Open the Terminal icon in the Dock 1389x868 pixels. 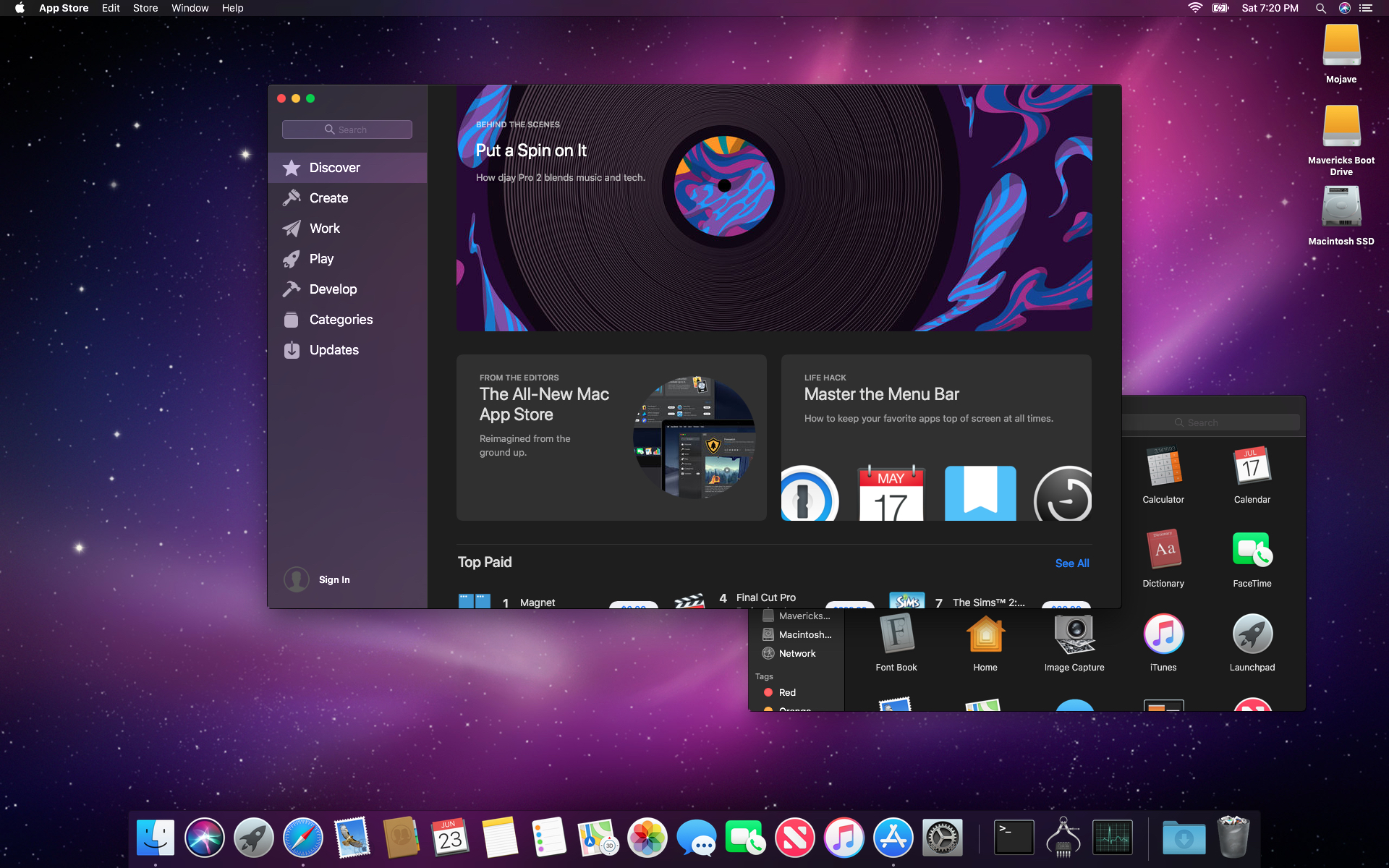[1014, 838]
